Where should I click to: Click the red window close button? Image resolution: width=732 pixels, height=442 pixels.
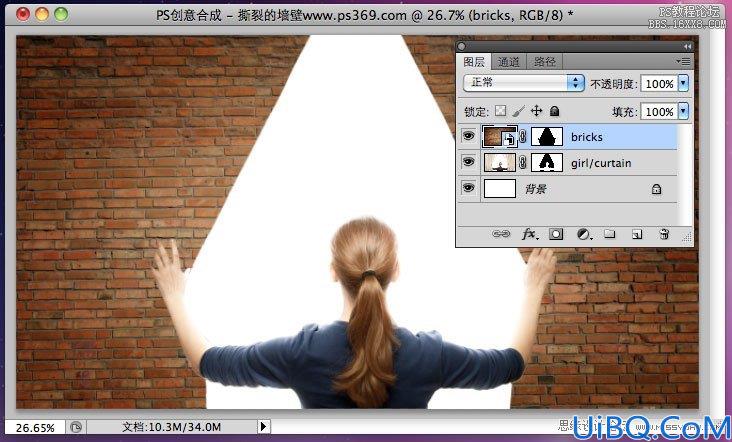(x=22, y=14)
